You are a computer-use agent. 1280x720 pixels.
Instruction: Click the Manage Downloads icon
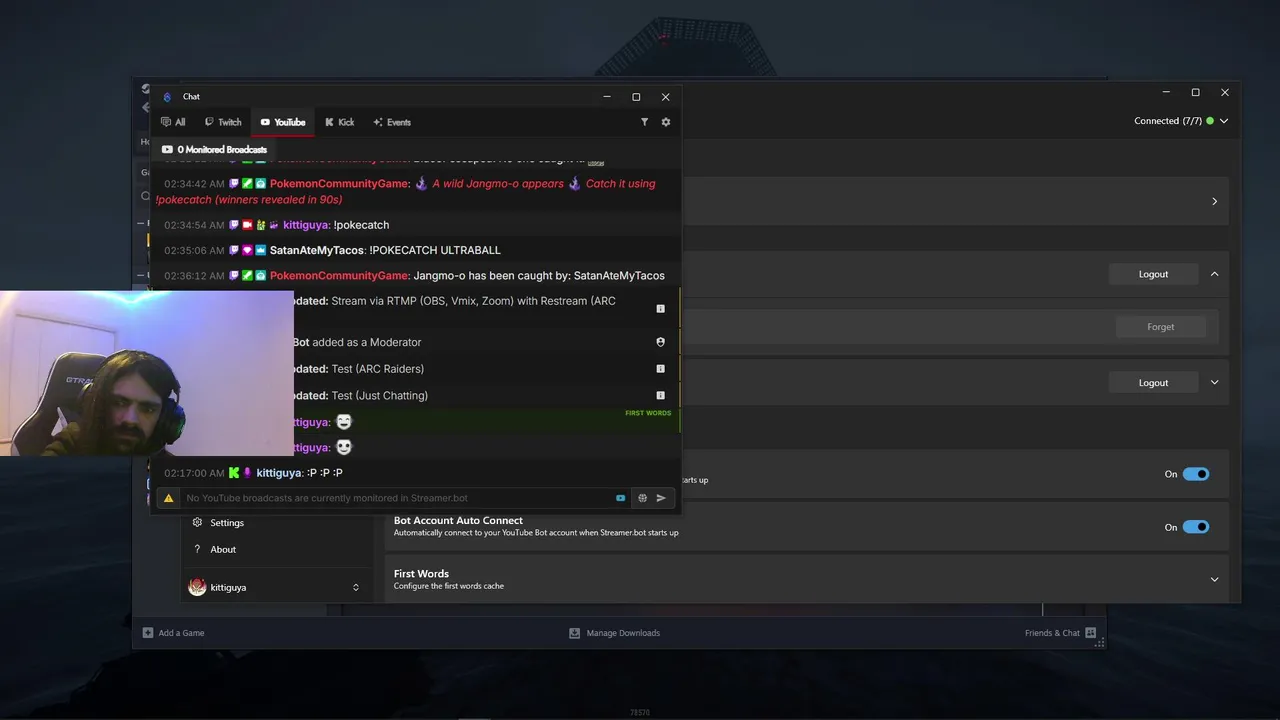click(574, 633)
